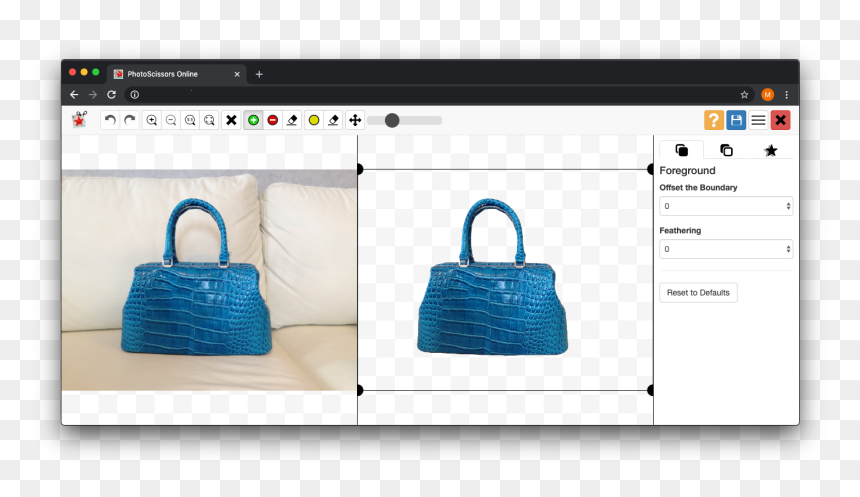Zoom in on the image
Viewport: 860px width, 497px height.
[x=151, y=120]
